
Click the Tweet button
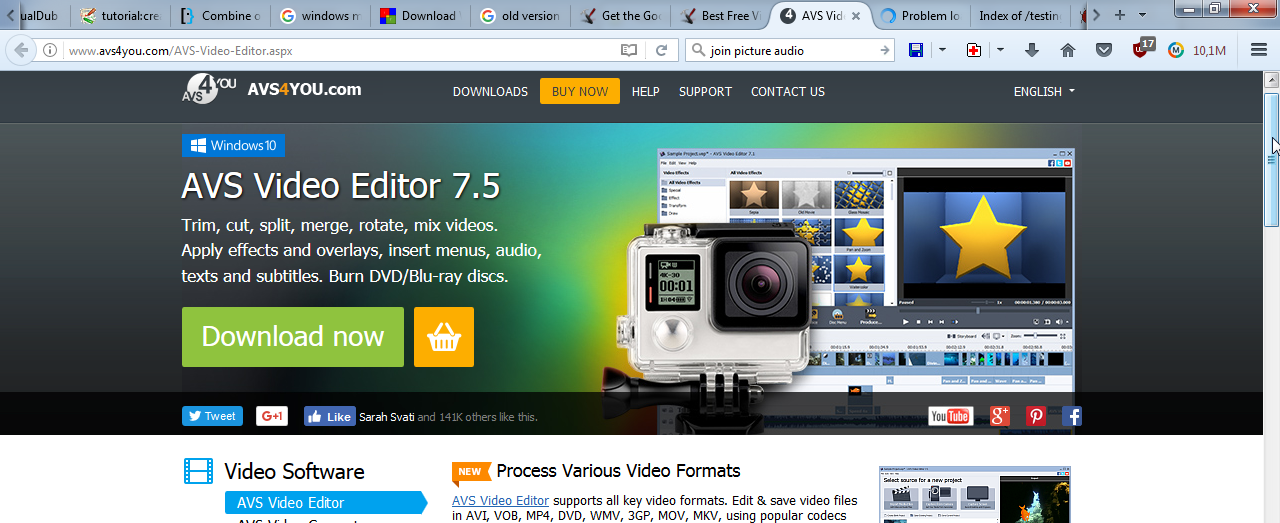(211, 416)
